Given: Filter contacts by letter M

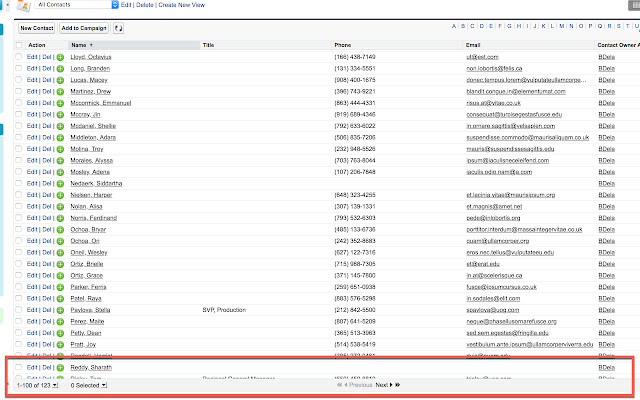Looking at the screenshot, I should 562,26.
